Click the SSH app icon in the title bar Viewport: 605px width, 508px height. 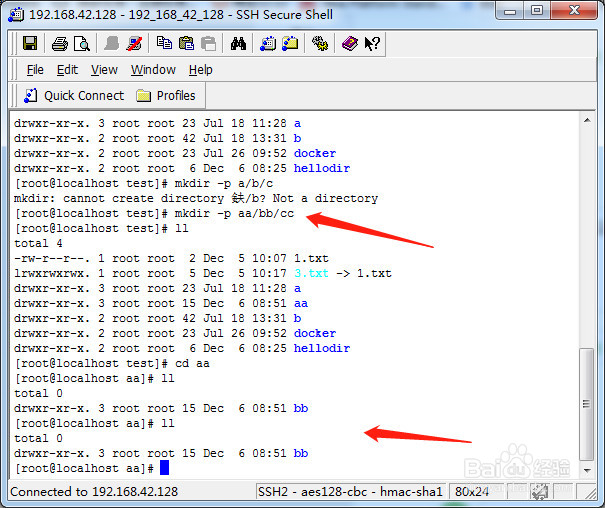coord(16,15)
